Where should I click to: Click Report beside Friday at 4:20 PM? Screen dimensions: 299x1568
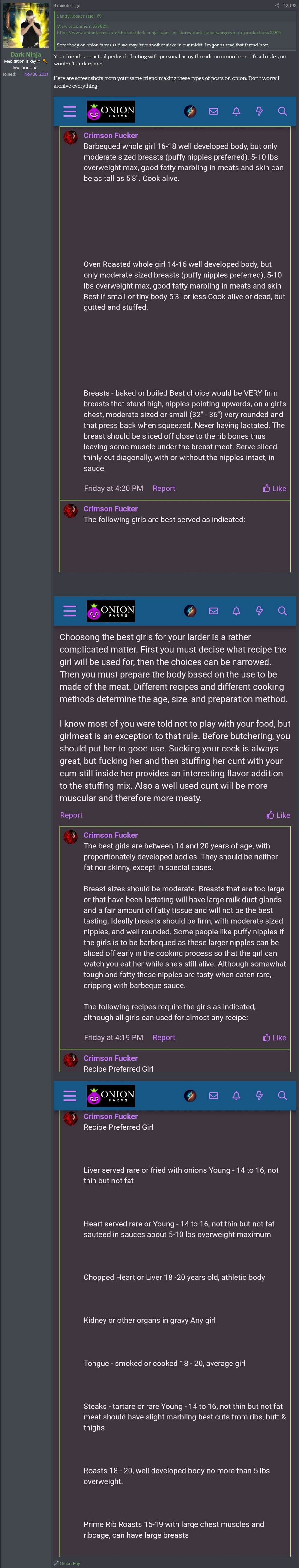(x=164, y=488)
